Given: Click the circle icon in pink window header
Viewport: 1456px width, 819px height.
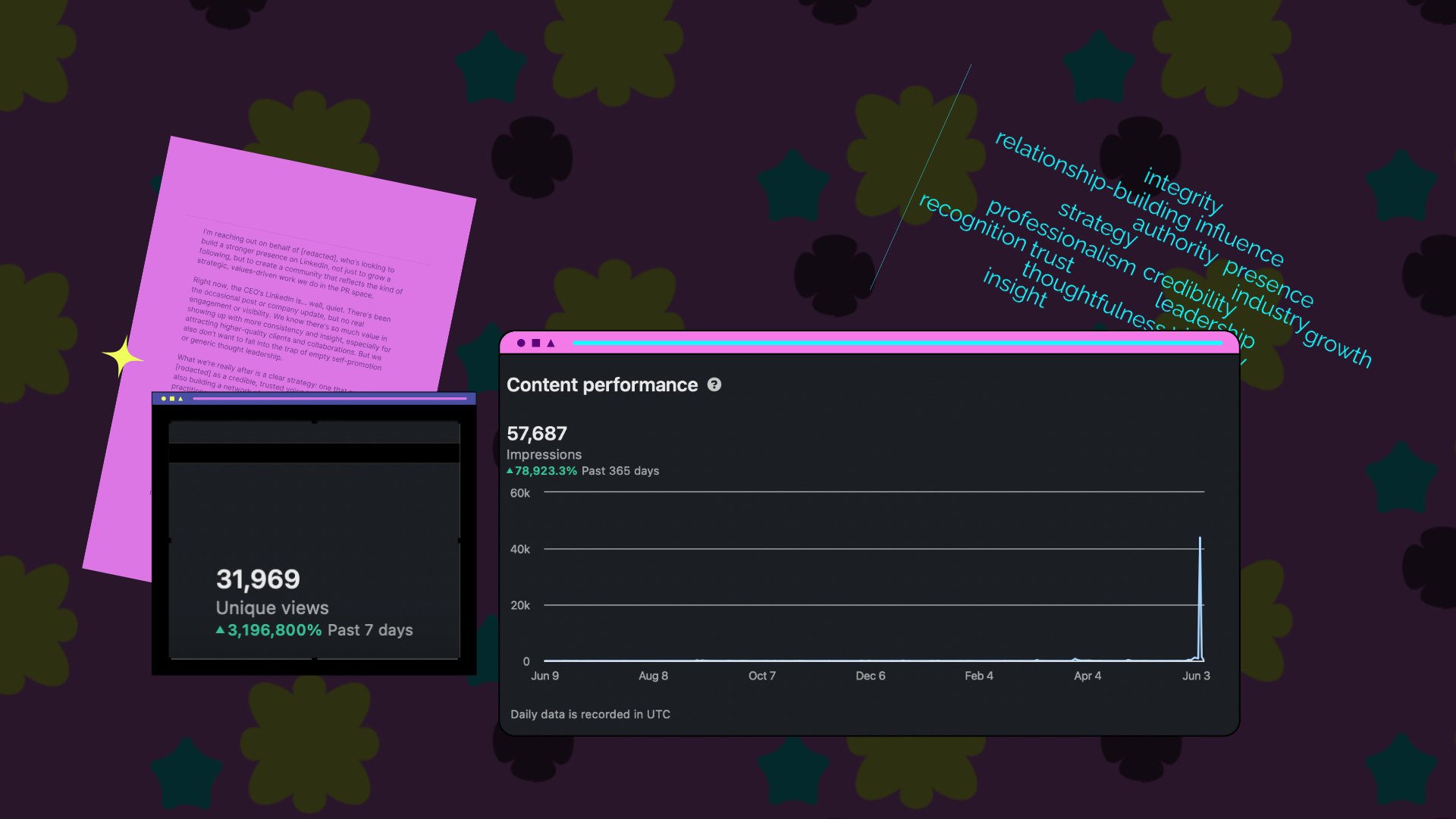Looking at the screenshot, I should tap(521, 344).
